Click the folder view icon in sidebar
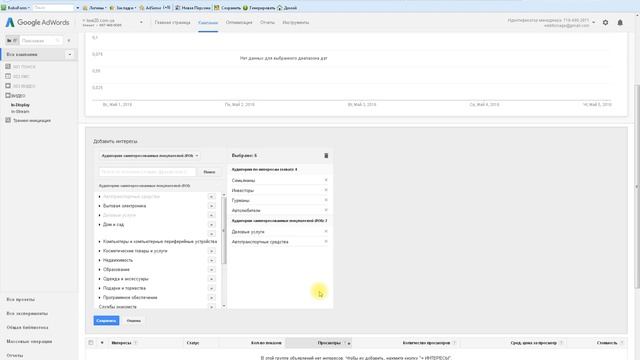 point(12,40)
